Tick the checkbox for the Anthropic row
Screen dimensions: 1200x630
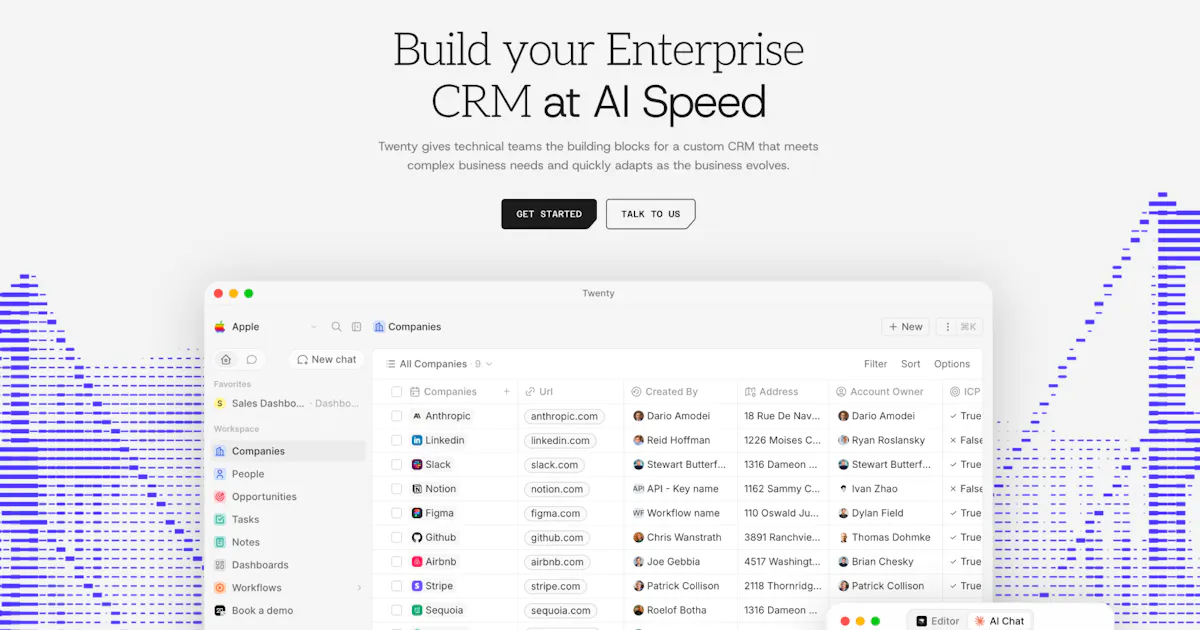[x=396, y=416]
